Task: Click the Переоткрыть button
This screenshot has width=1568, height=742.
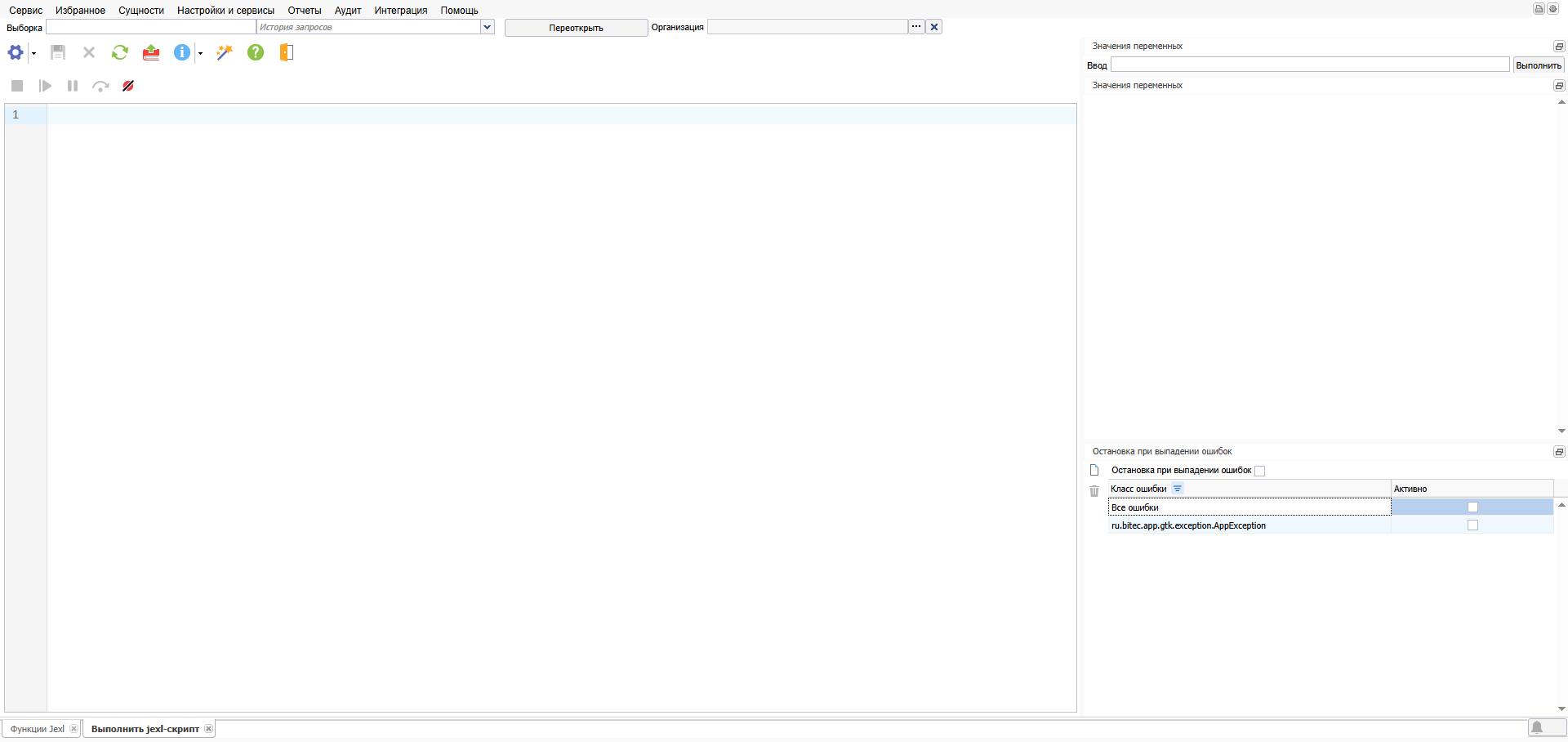Action: click(x=576, y=28)
